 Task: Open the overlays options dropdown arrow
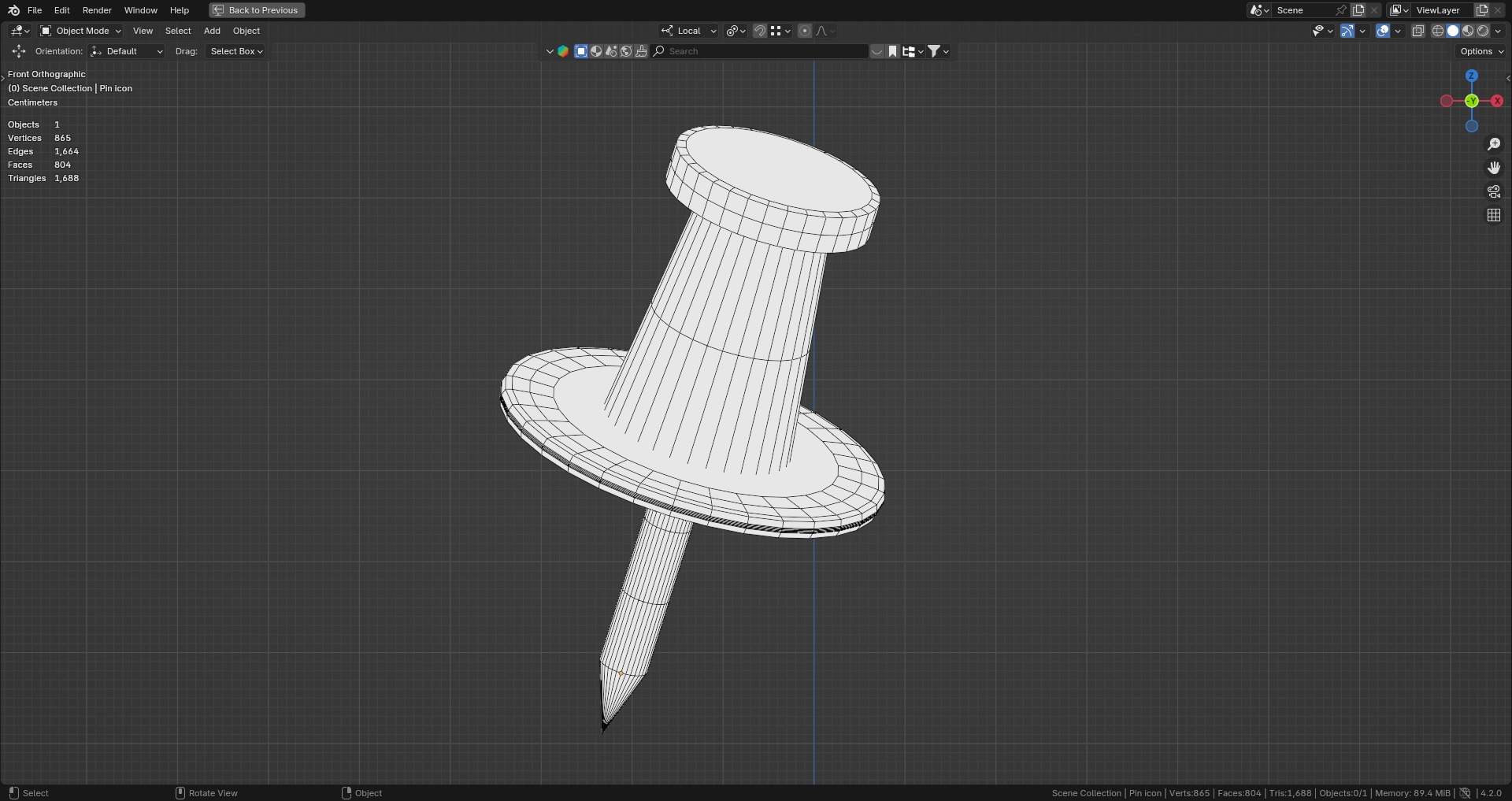(x=1398, y=31)
